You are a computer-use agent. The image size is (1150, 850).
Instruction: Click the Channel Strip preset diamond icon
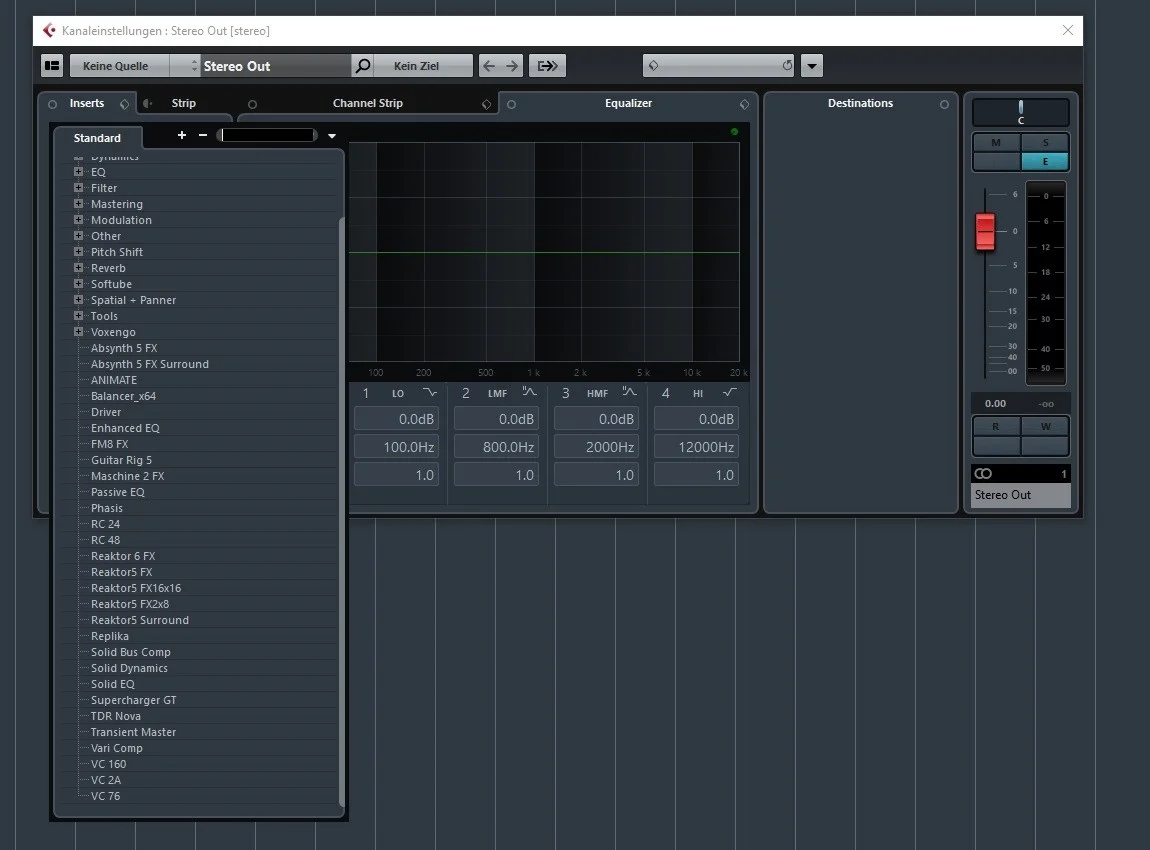486,104
